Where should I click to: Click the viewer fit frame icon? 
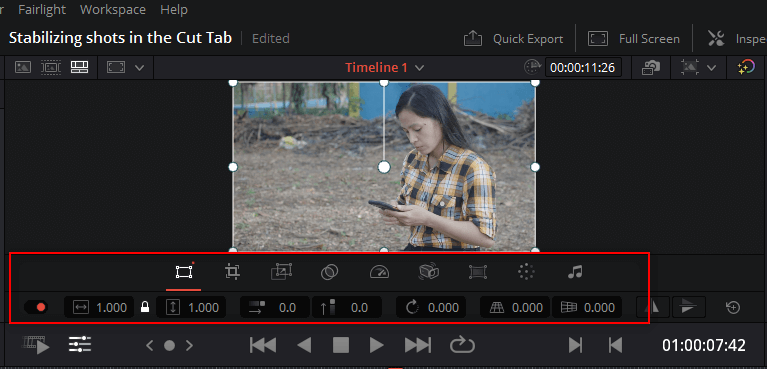(116, 68)
